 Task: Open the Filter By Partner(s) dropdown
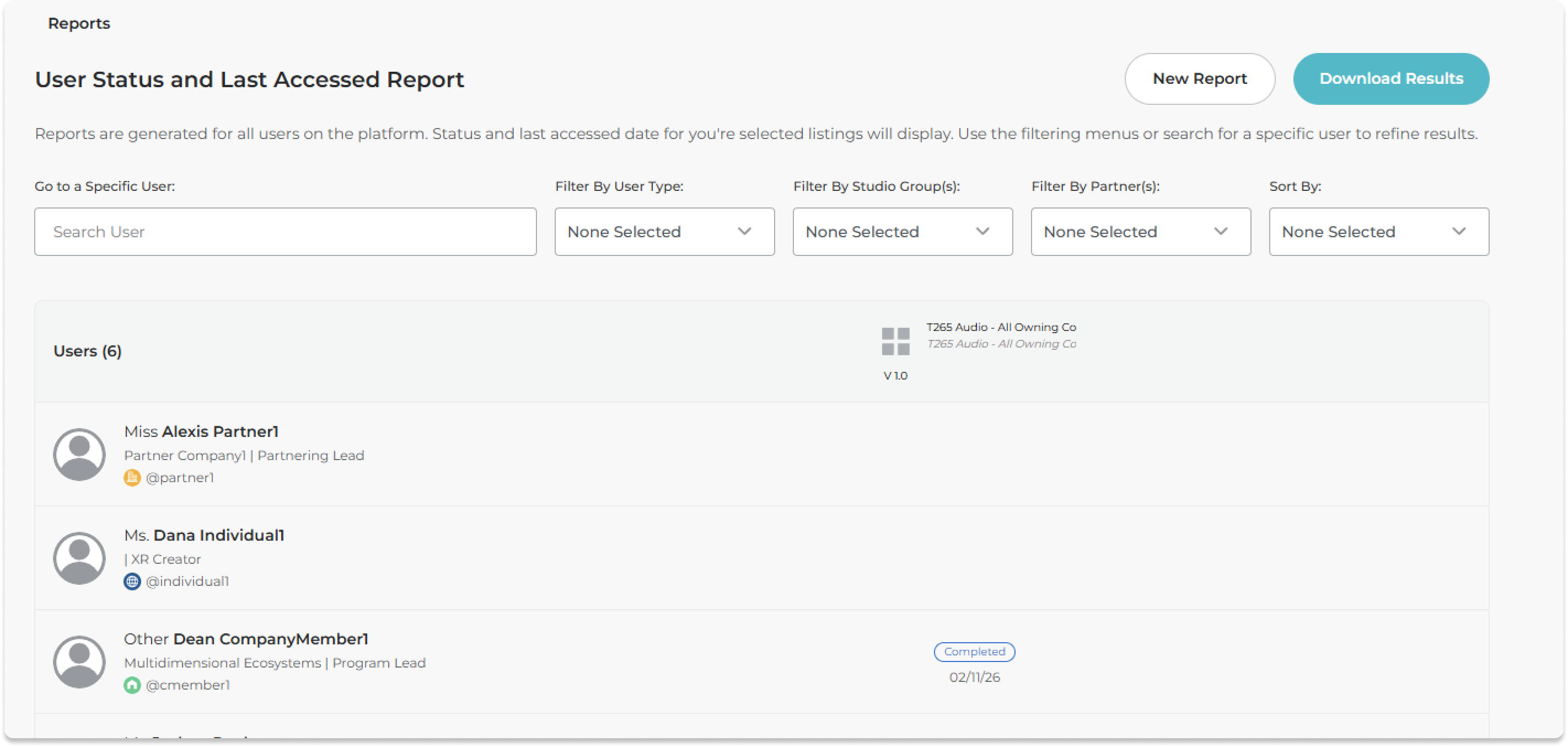pyautogui.click(x=1140, y=232)
